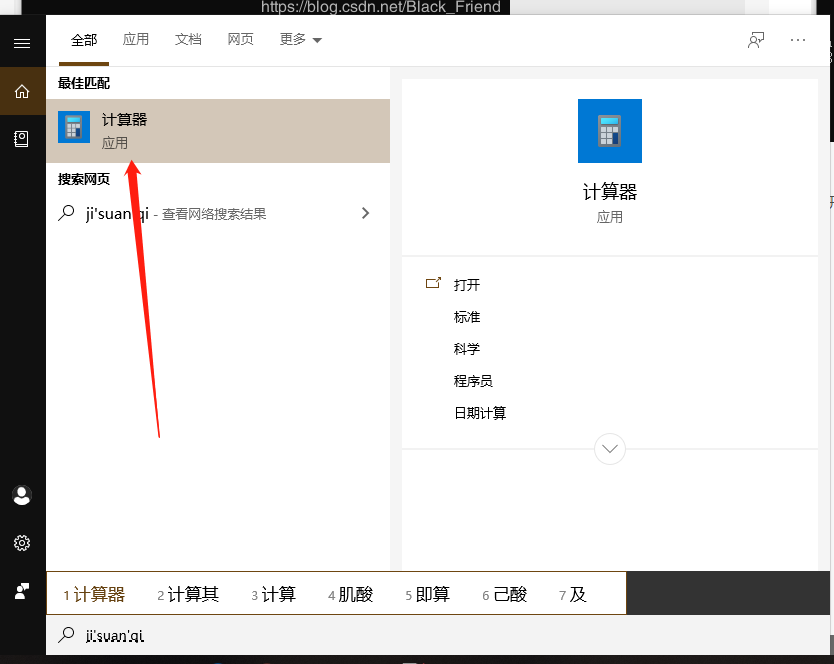Click the share icon at the sidebar bottom
The image size is (834, 664).
pos(22,591)
